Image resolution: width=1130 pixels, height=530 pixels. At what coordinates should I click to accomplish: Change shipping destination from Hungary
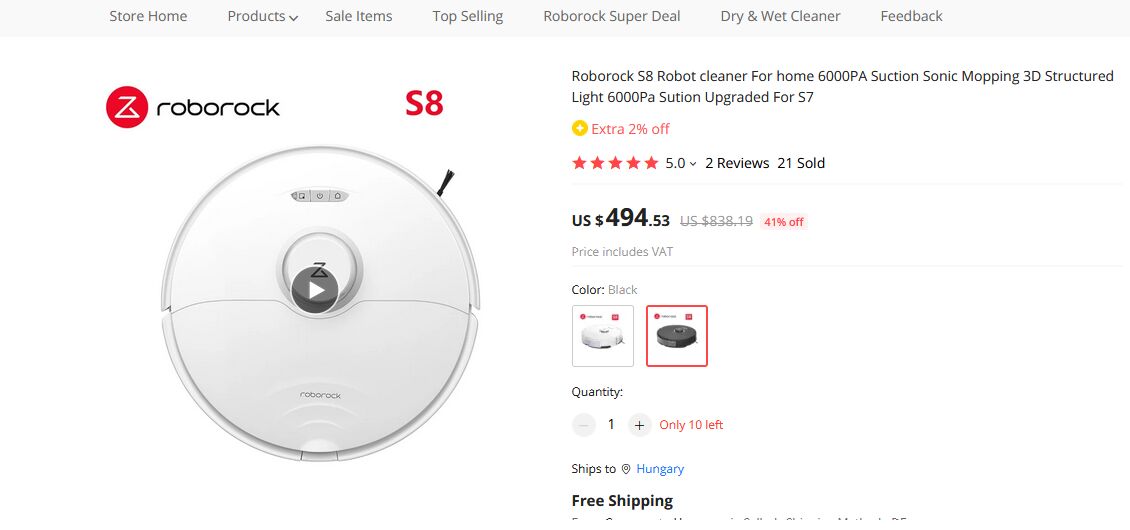[660, 469]
